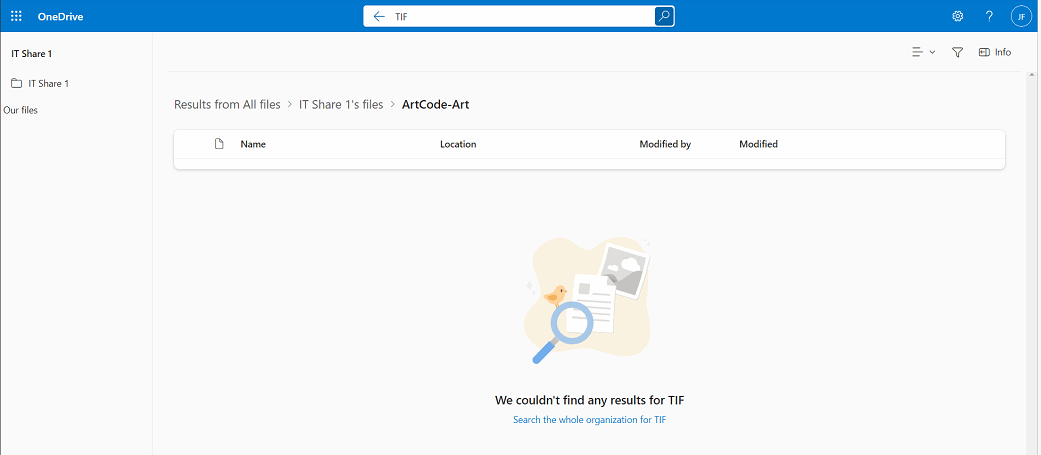The height and width of the screenshot is (455, 1041).
Task: Click Search the whole organization for TIF
Action: [590, 420]
